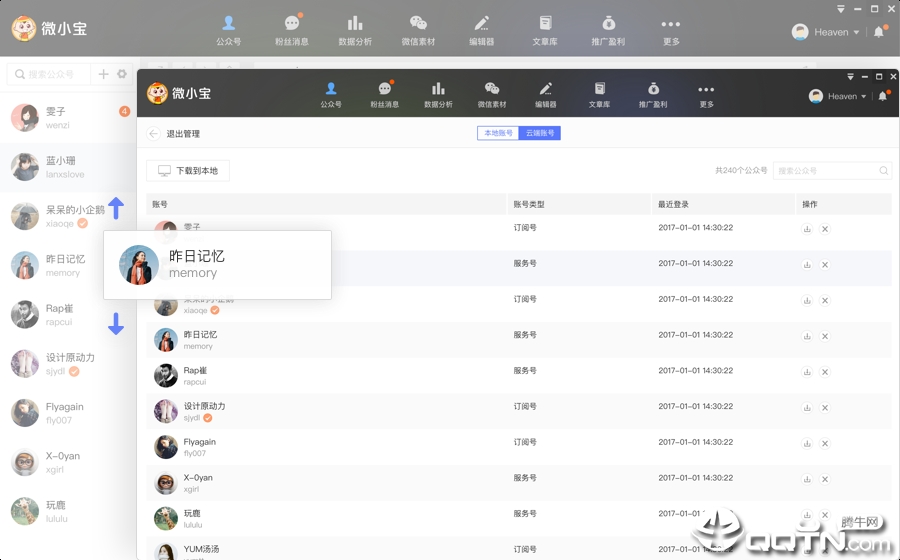Screen dimensions: 900x560
Task: Open 公众号 in the background window toolbar
Action: coord(228,30)
